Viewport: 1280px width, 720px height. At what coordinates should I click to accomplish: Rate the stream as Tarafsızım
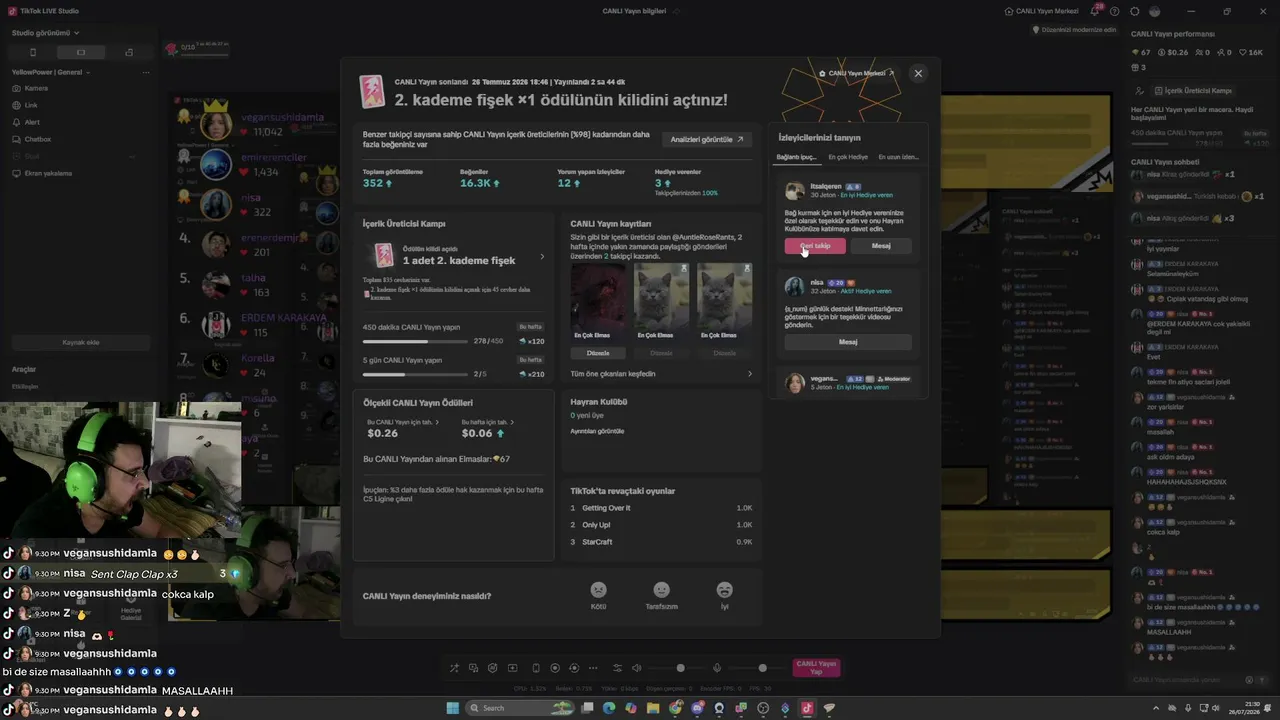pyautogui.click(x=661, y=595)
